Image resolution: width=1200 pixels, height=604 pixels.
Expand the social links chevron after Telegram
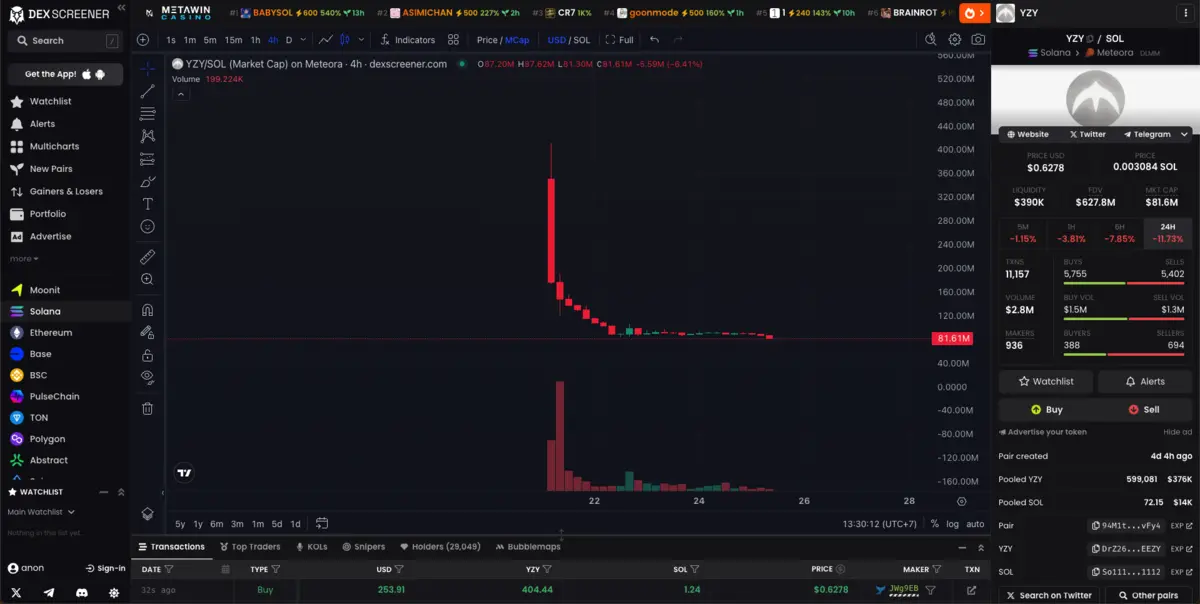coord(1184,134)
